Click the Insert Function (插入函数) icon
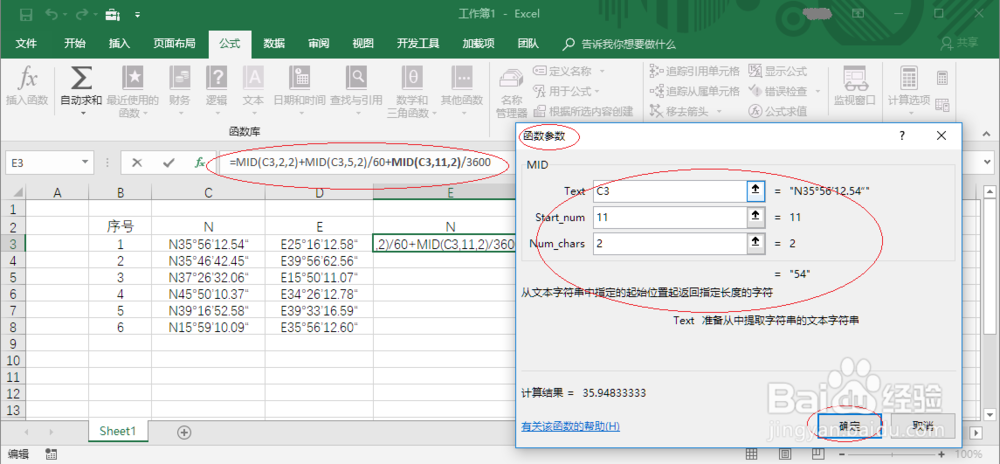Viewport: 1000px width, 464px height. [x=27, y=87]
